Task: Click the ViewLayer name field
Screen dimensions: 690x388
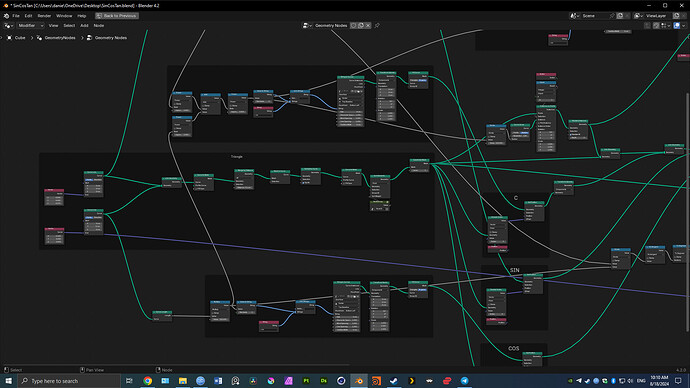Action: click(x=658, y=16)
